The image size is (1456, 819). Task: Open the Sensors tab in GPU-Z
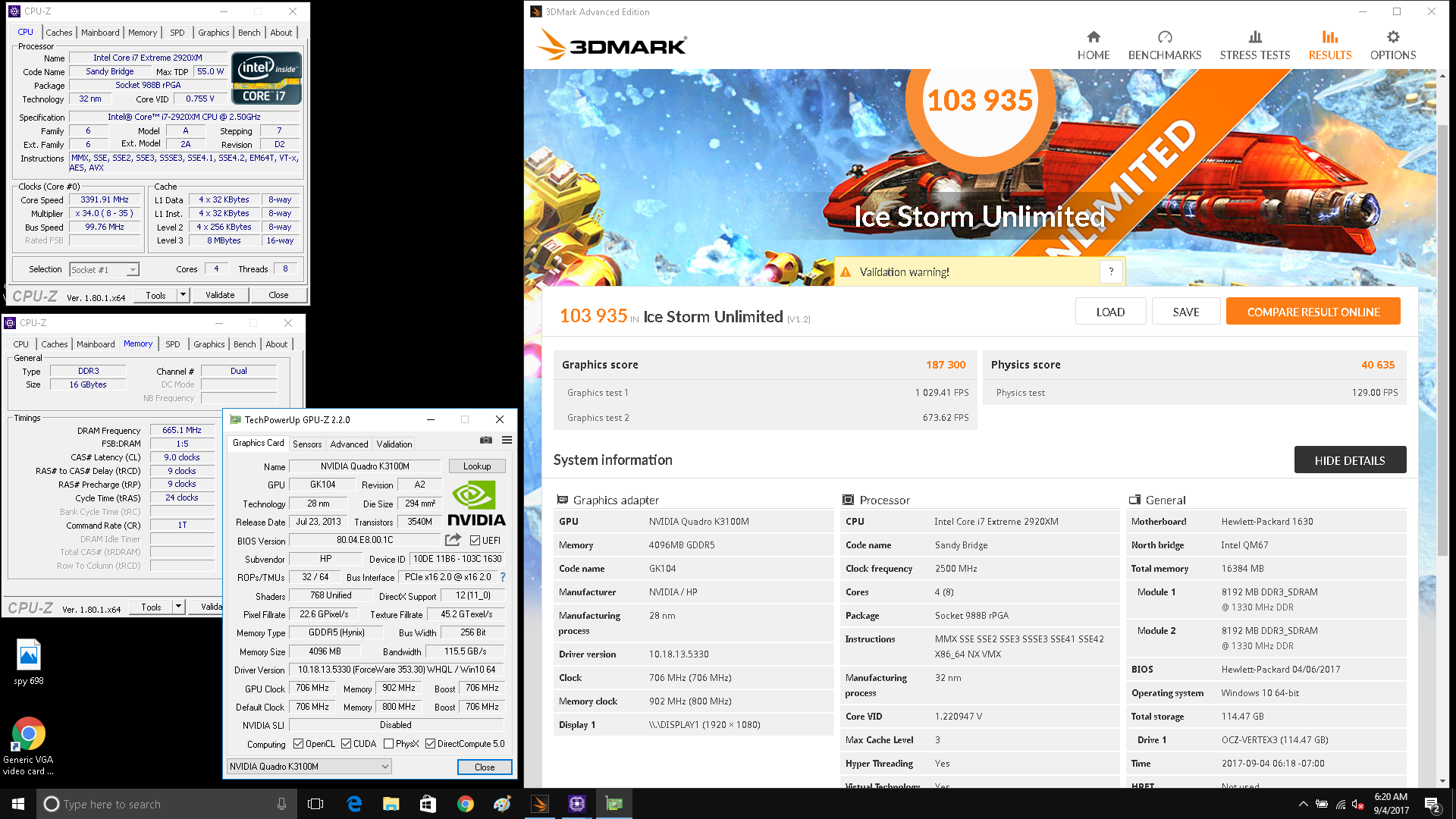coord(307,444)
